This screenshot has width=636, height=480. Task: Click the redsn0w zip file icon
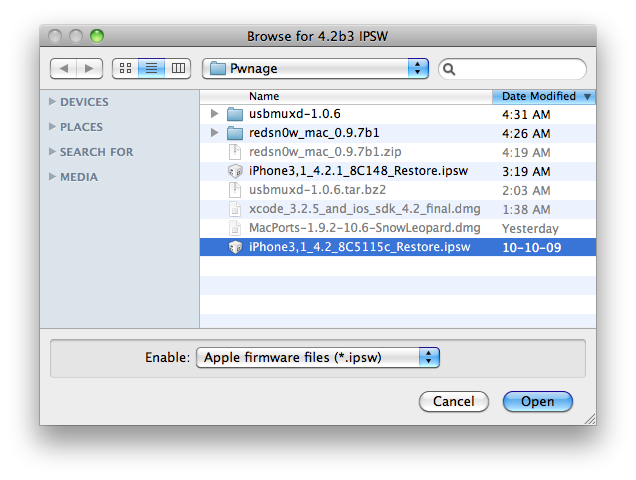click(x=235, y=152)
